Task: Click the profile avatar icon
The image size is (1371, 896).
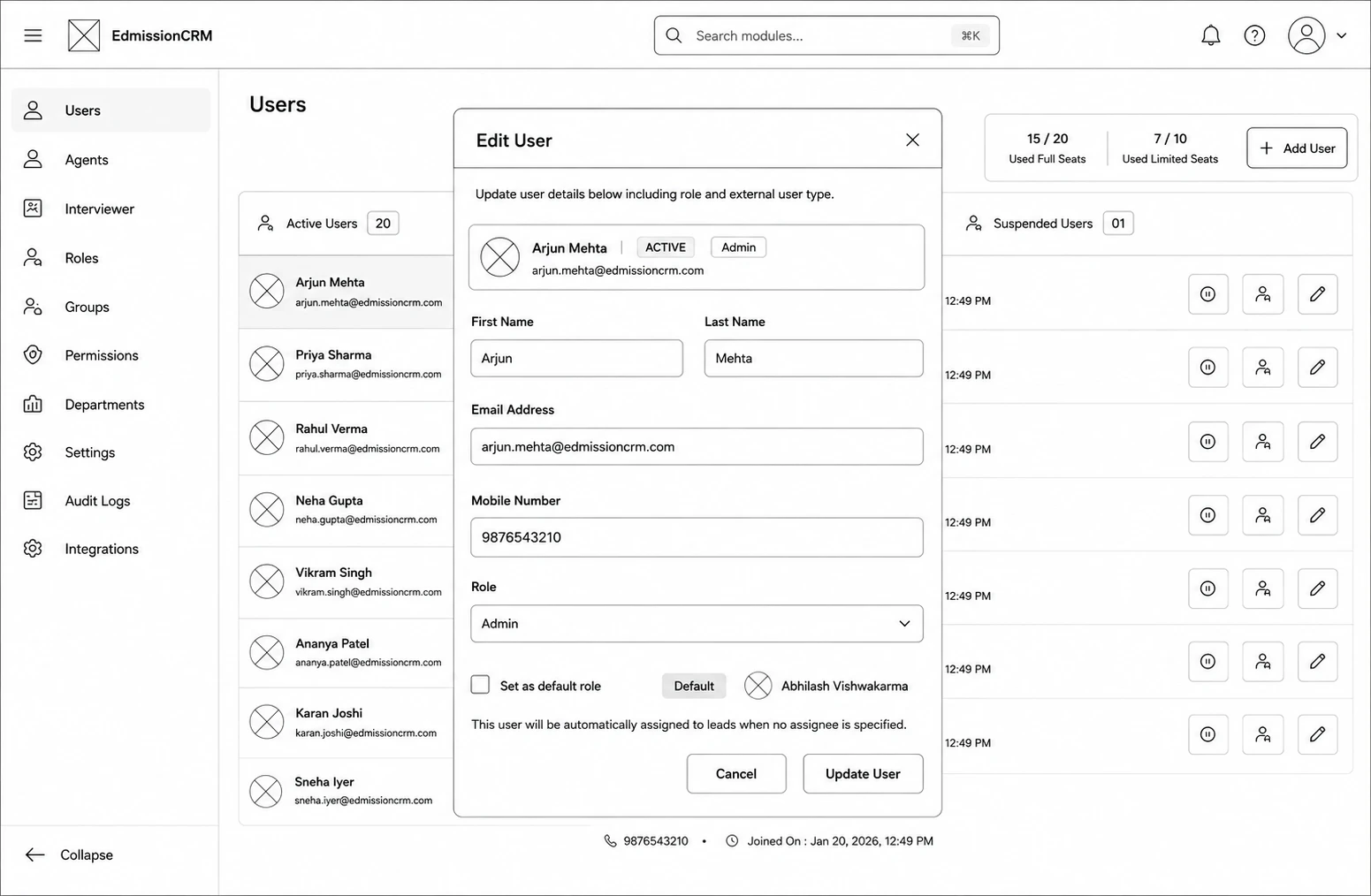Action: pos(1306,35)
